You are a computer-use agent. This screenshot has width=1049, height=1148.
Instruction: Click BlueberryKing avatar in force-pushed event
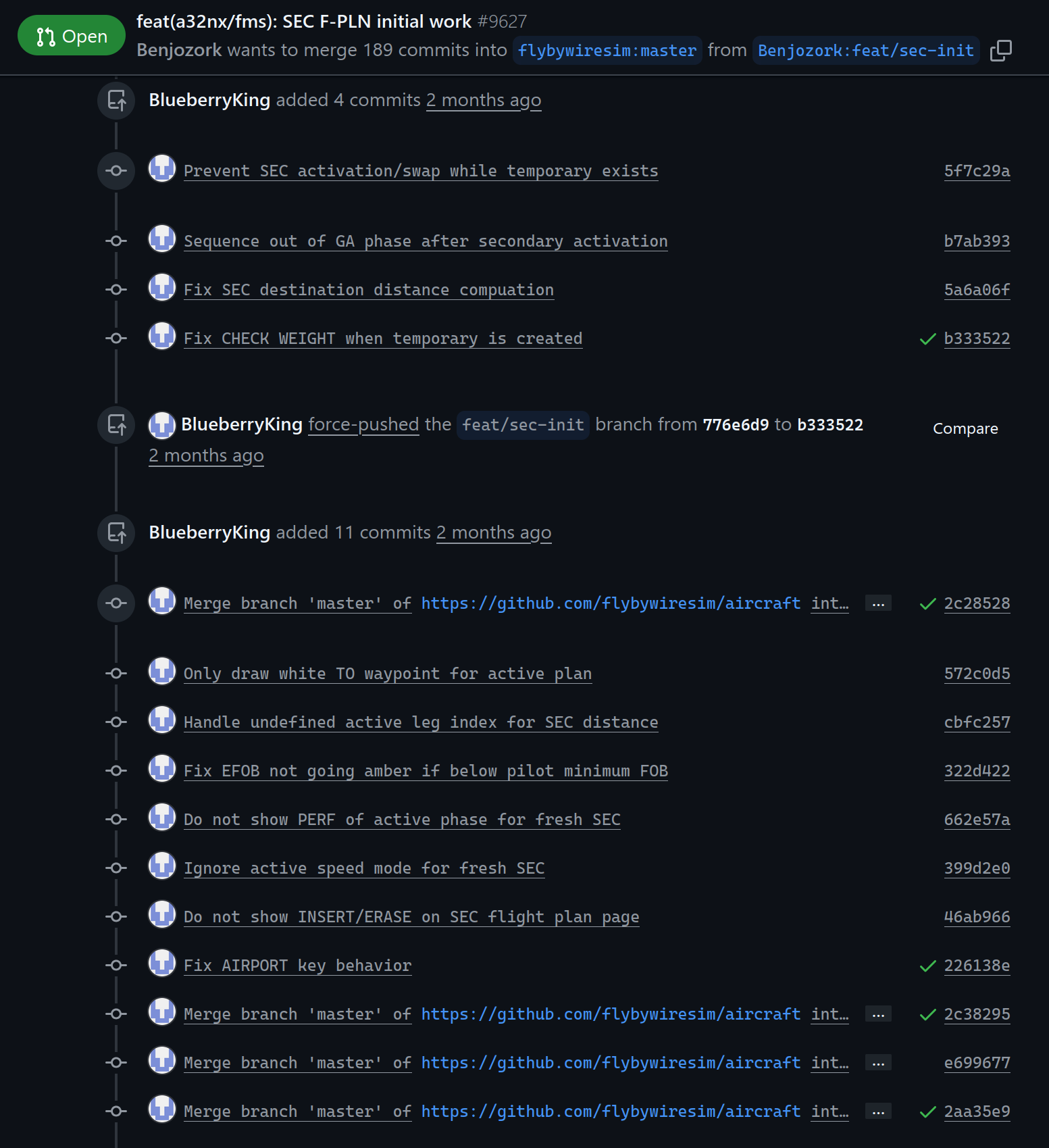[162, 425]
